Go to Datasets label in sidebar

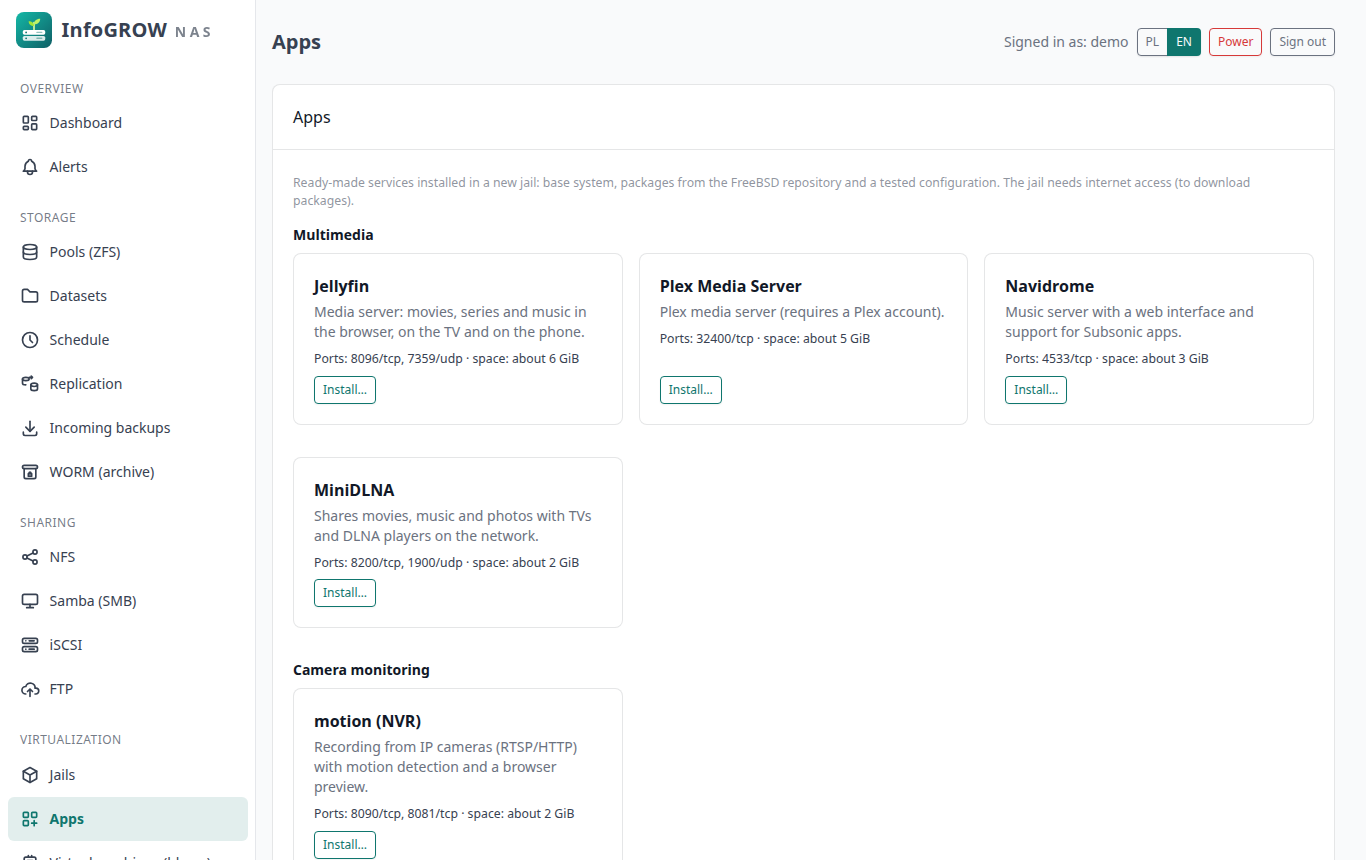78,296
